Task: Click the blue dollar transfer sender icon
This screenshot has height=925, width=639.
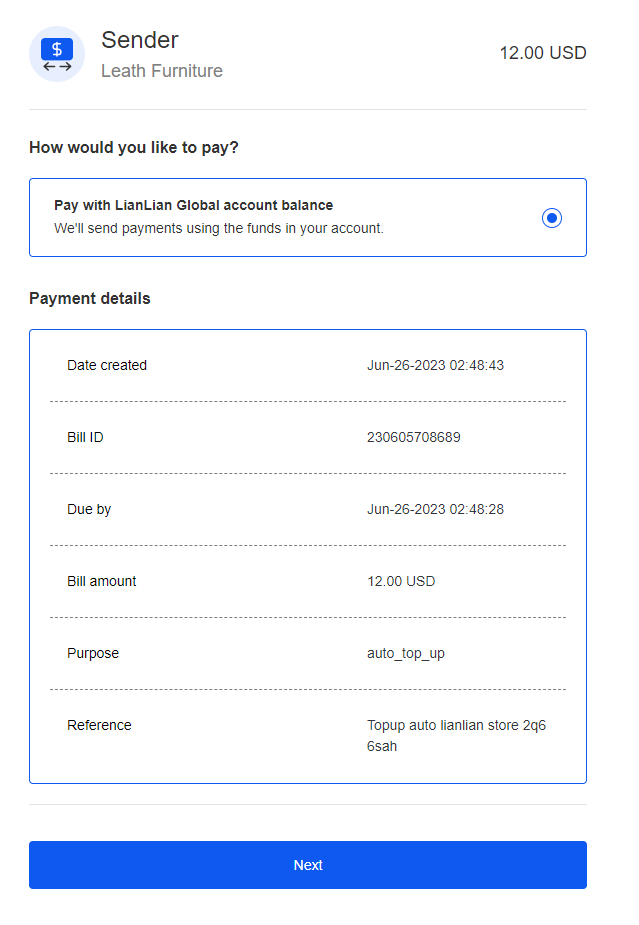Action: 57,54
